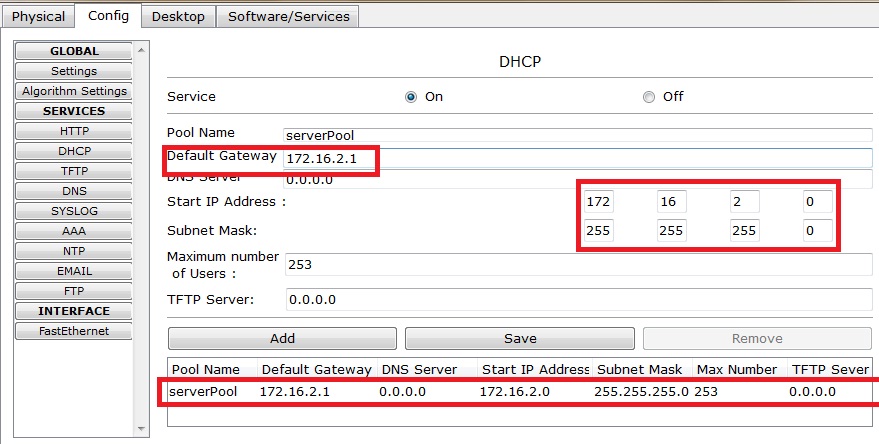
Task: Click the sidebar scrollbar down arrow
Action: click(140, 429)
